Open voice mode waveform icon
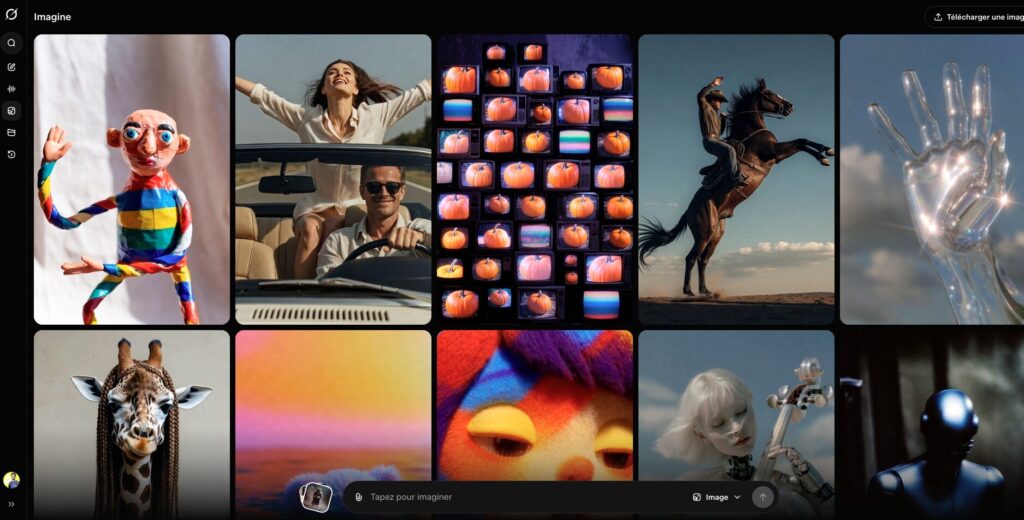1024x520 pixels. 12,89
